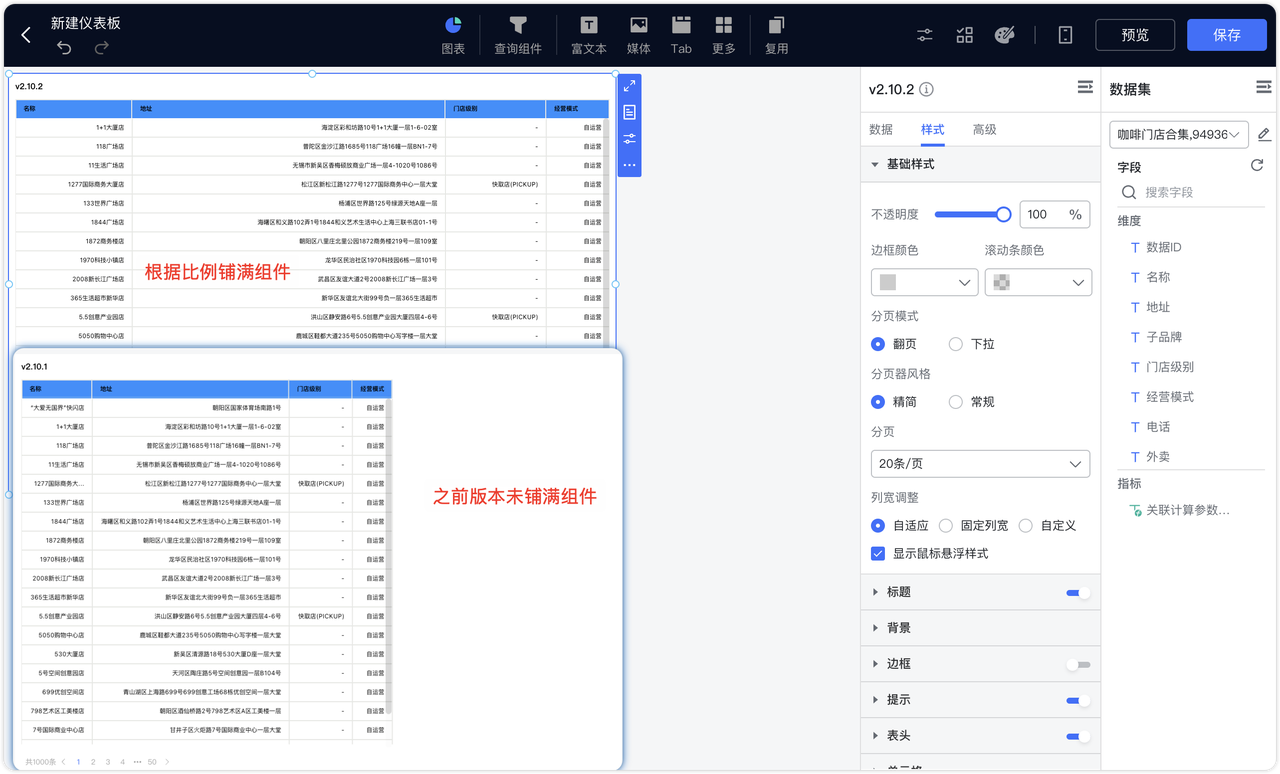Click the document icon in component toolbar
Screen dimensions: 1280x774
[x=629, y=112]
